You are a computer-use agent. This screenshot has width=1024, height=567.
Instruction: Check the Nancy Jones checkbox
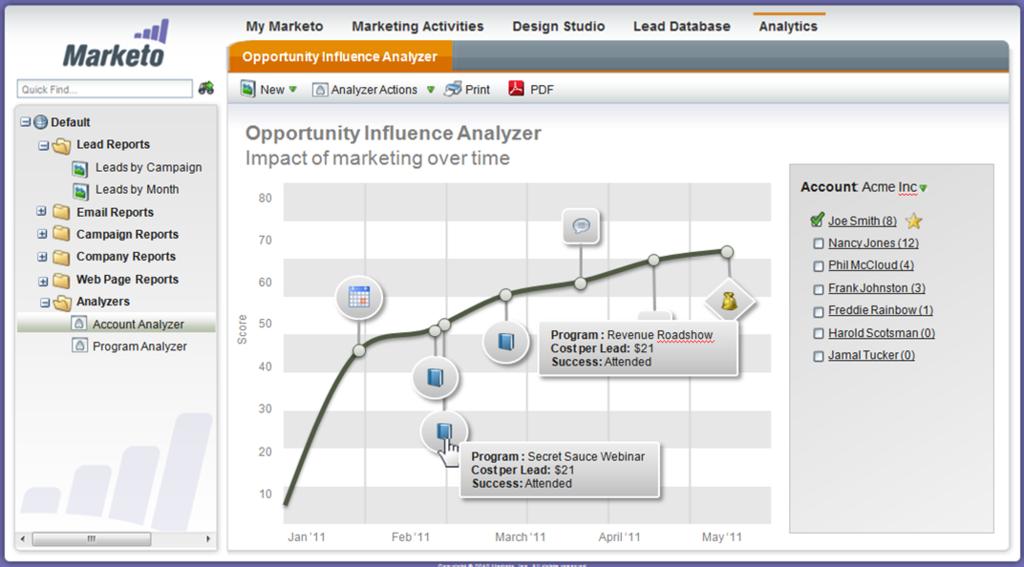click(x=818, y=244)
